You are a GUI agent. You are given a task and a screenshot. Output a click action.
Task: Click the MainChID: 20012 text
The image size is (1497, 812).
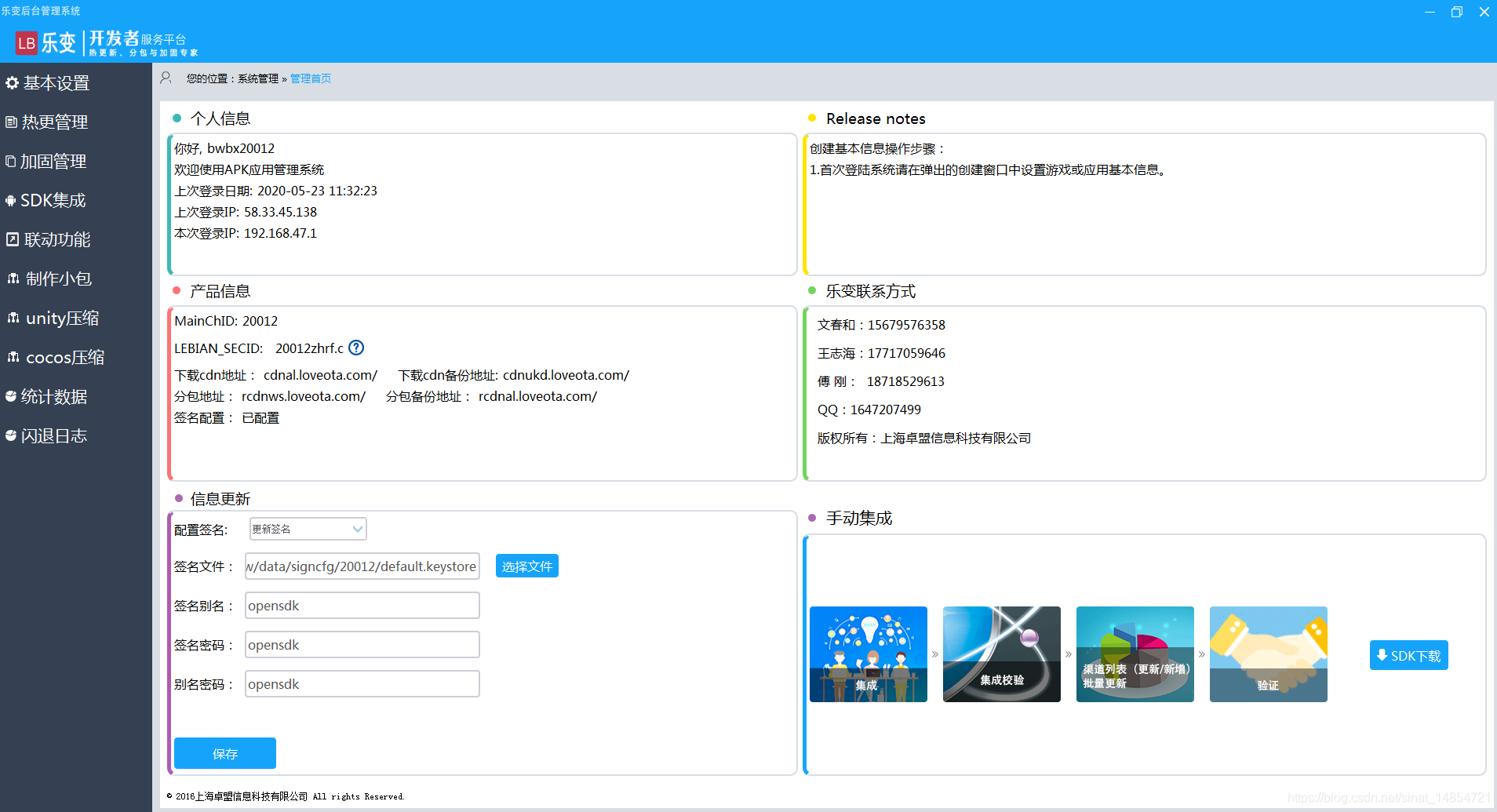(226, 321)
